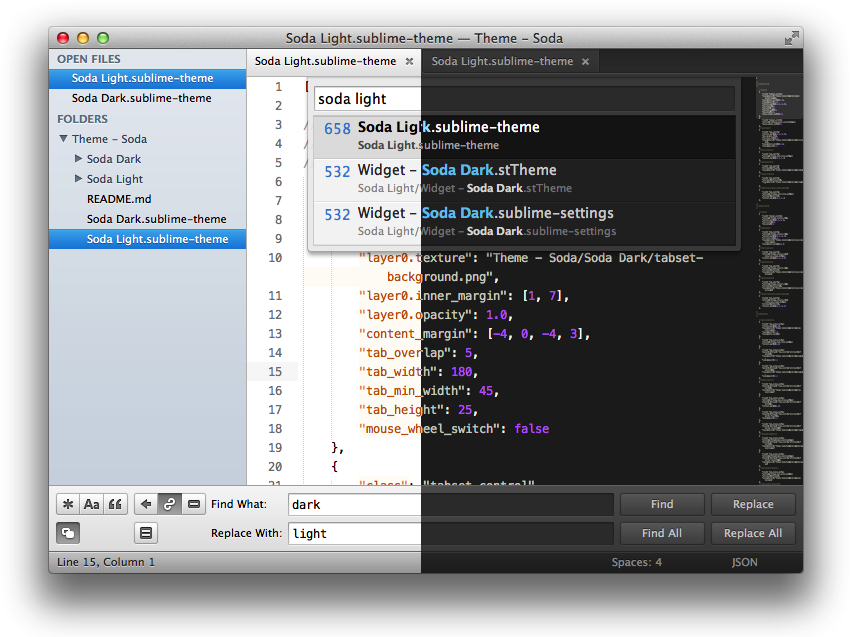Click "tab_min_width" key on line 16
Image resolution: width=850 pixels, height=637 pixels.
coord(412,391)
